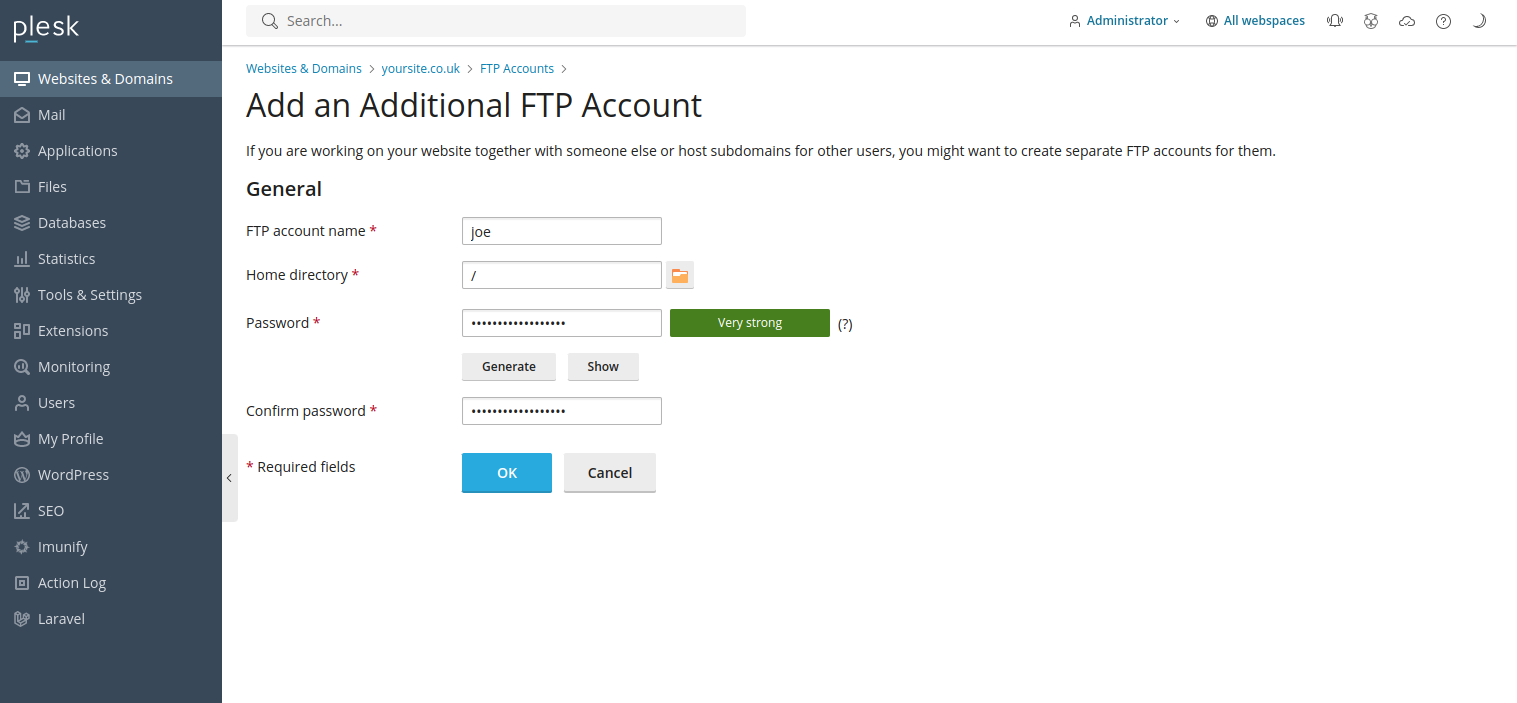Viewport: 1517px width, 703px height.
Task: Open the Statistics section from the sidebar
Action: coord(66,258)
